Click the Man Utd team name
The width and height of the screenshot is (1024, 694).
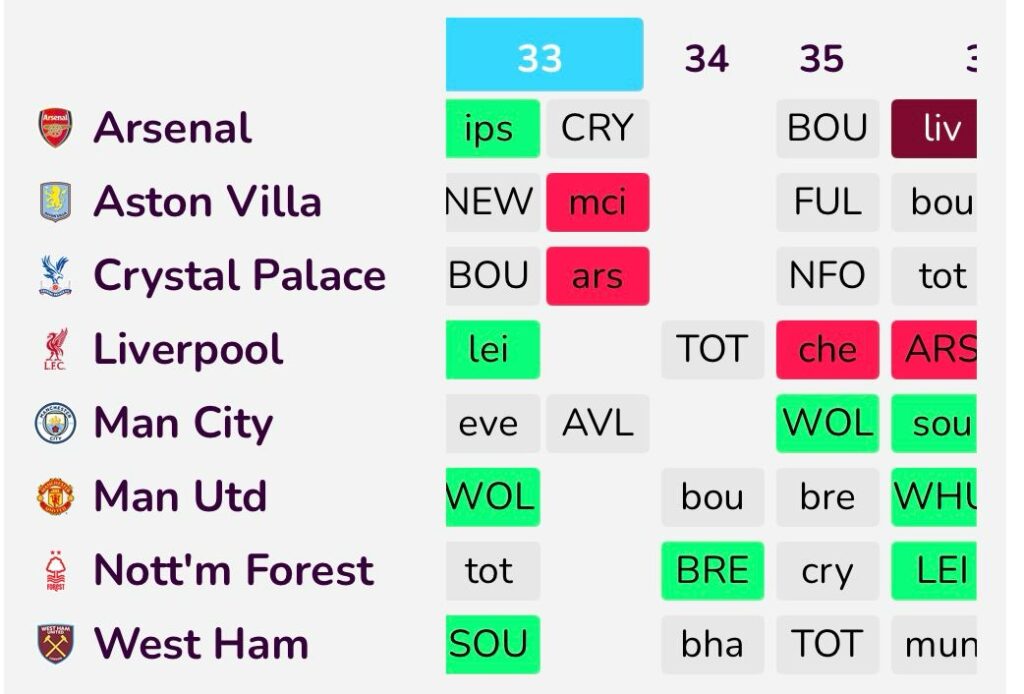pos(180,497)
